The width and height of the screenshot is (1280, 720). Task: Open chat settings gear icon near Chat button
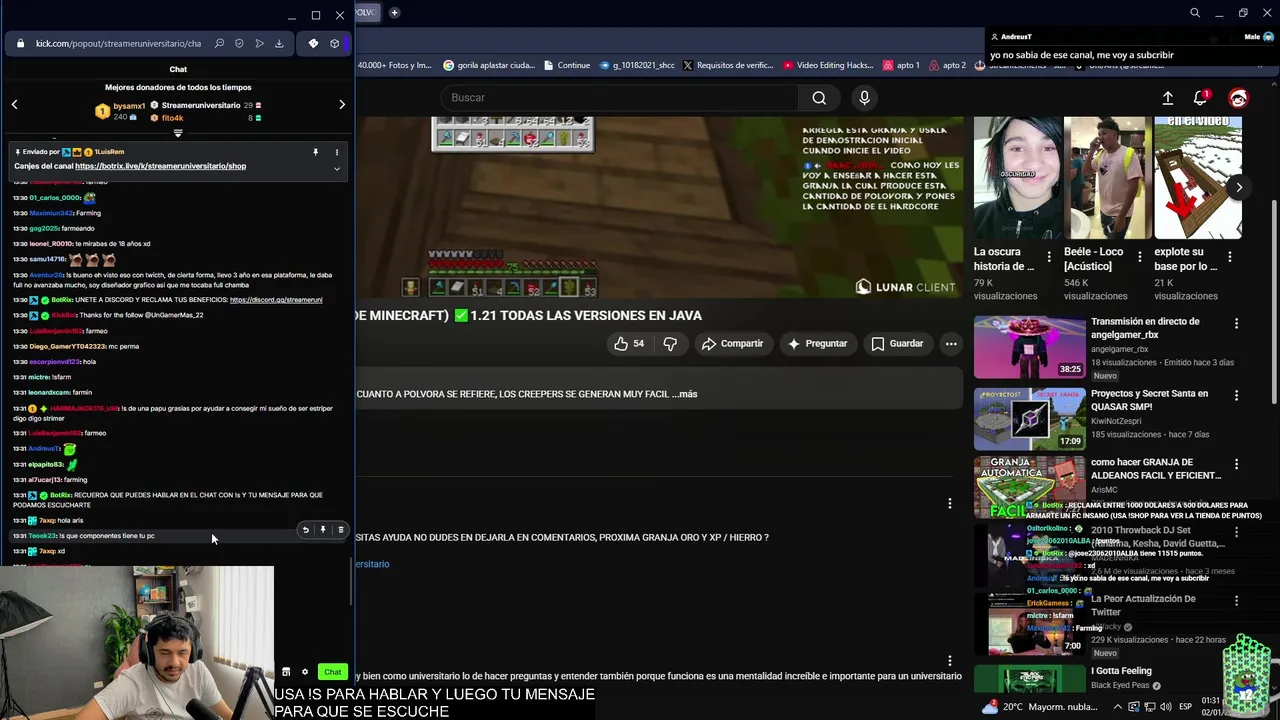[305, 672]
